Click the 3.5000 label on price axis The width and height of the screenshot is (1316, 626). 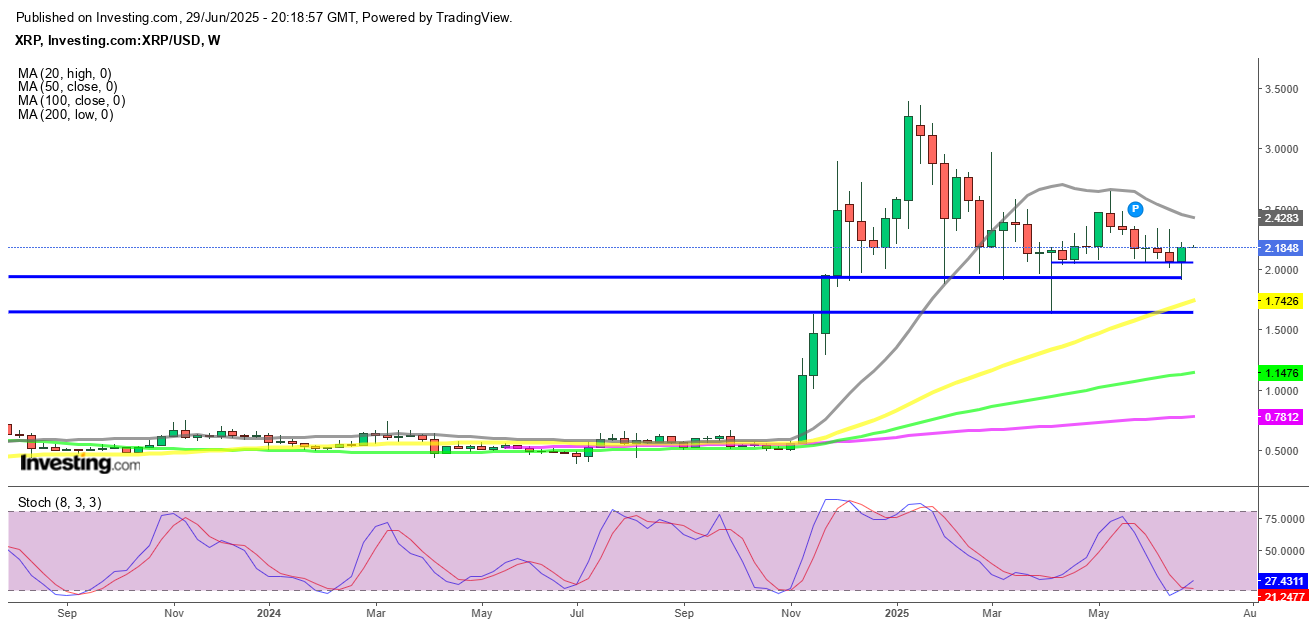1284,89
